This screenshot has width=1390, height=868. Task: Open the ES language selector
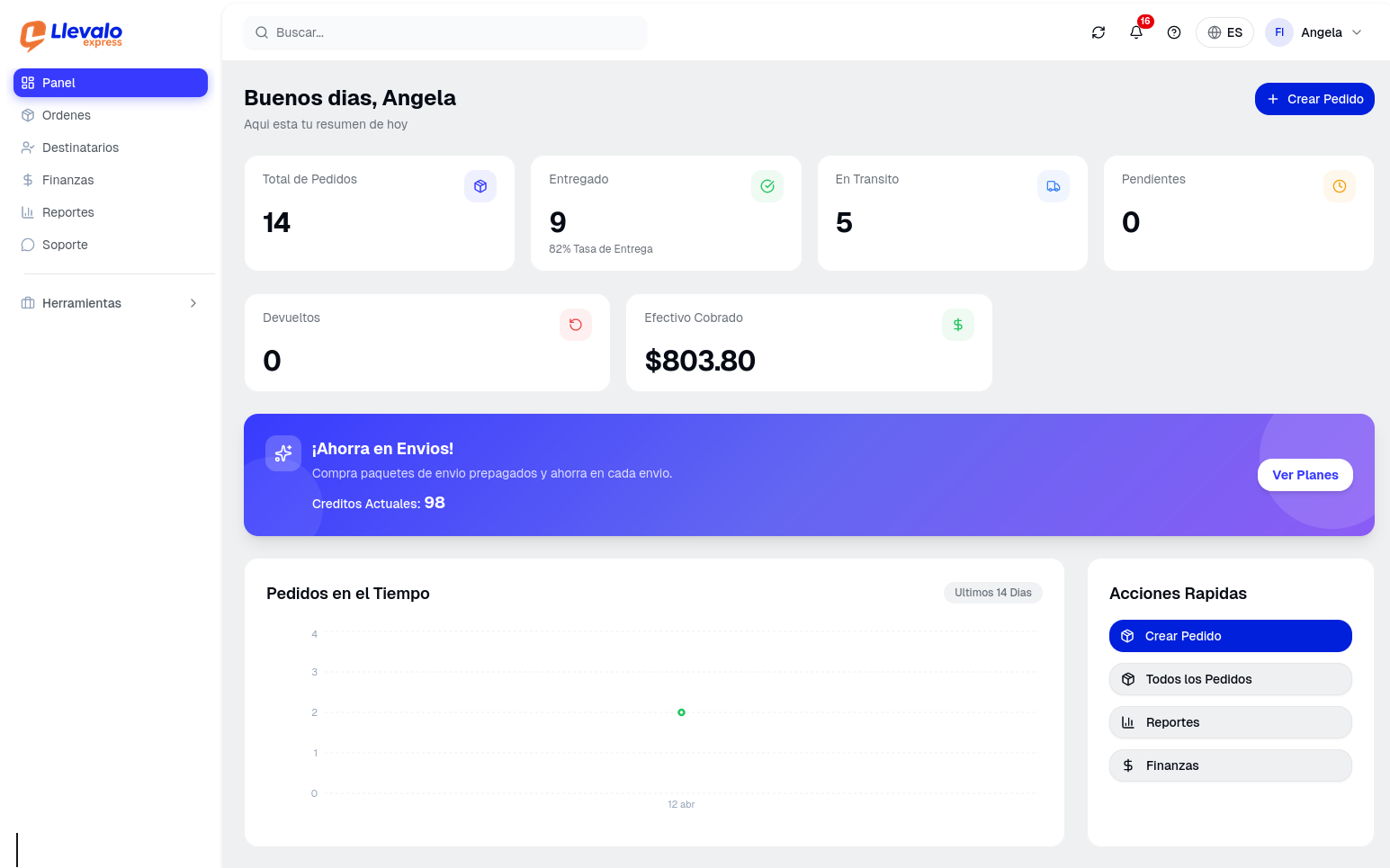click(1224, 32)
